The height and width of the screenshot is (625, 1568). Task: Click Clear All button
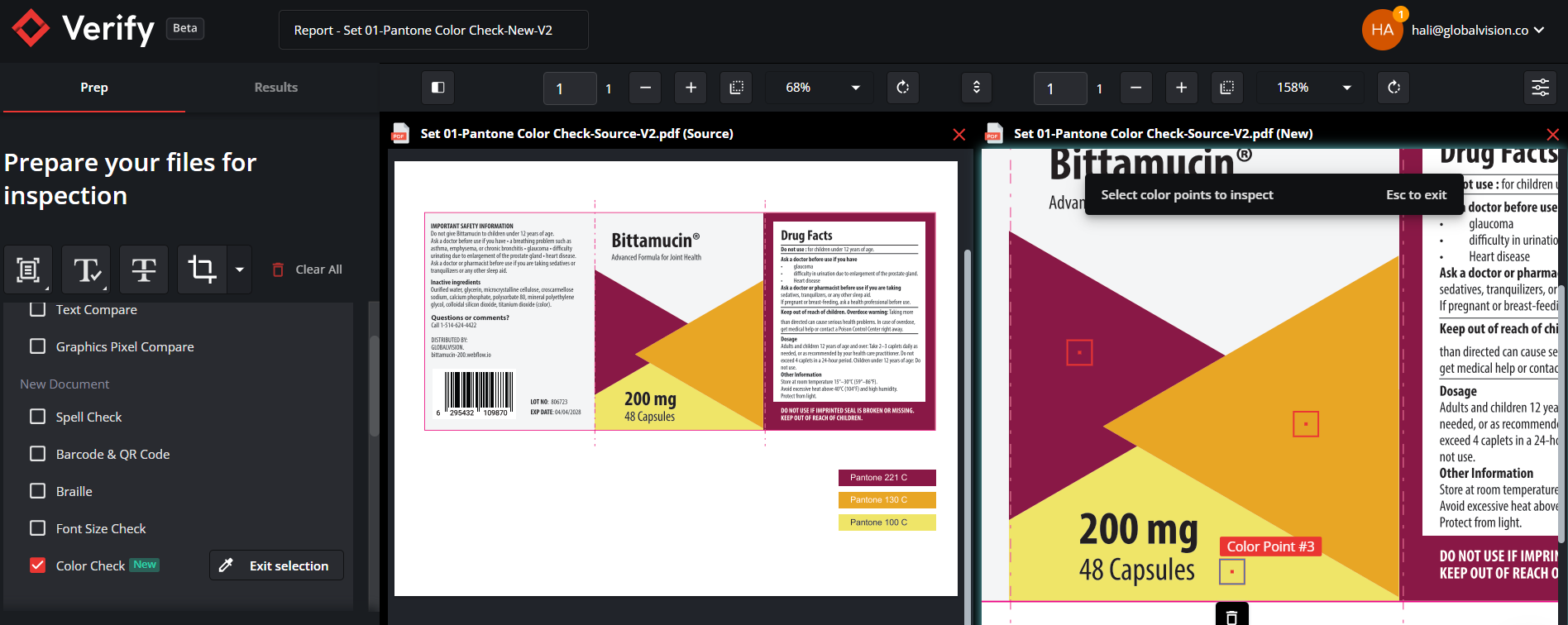coord(307,270)
